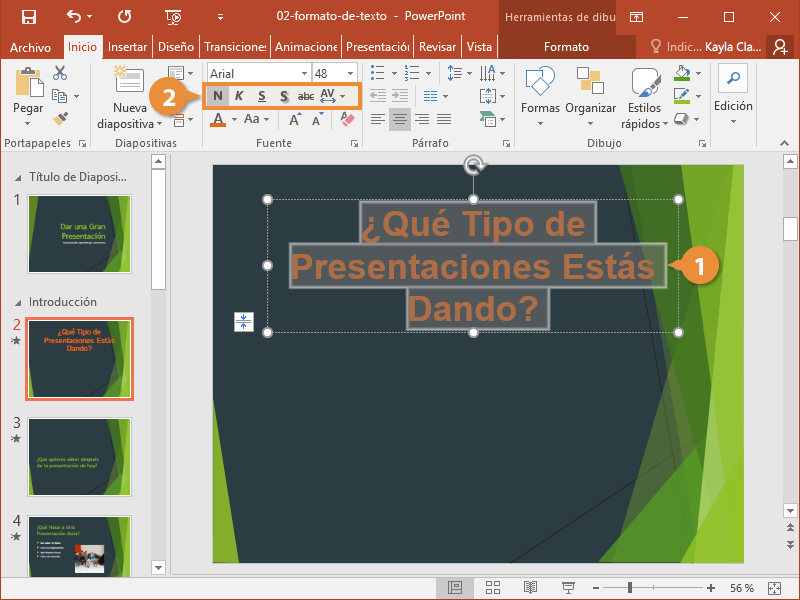This screenshot has width=800, height=600.
Task: Click the Save icon in the title bar
Action: [28, 17]
